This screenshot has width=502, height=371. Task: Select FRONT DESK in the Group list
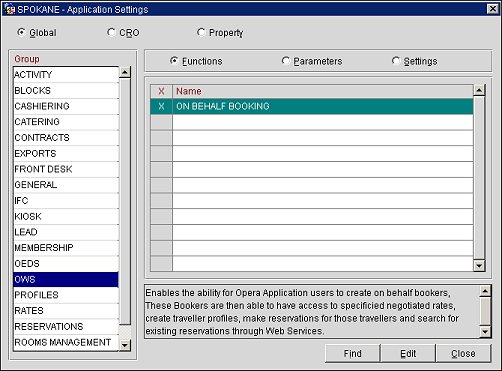66,169
